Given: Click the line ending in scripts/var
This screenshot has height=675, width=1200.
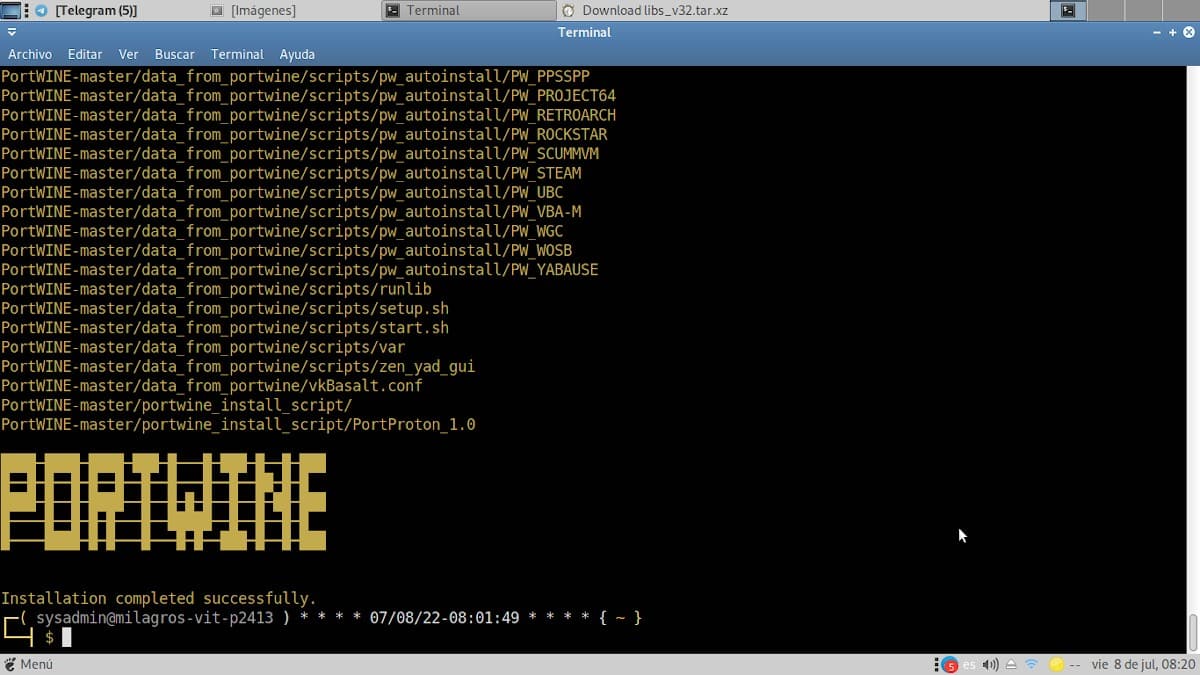Looking at the screenshot, I should point(203,347).
